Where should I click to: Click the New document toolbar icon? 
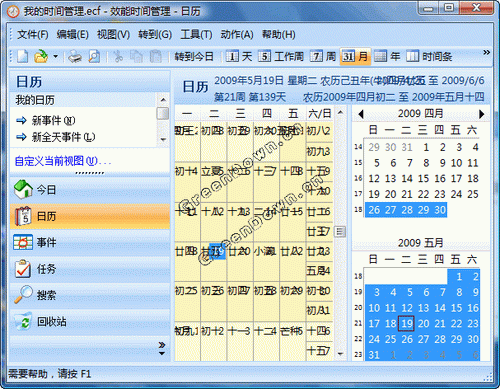[22, 56]
